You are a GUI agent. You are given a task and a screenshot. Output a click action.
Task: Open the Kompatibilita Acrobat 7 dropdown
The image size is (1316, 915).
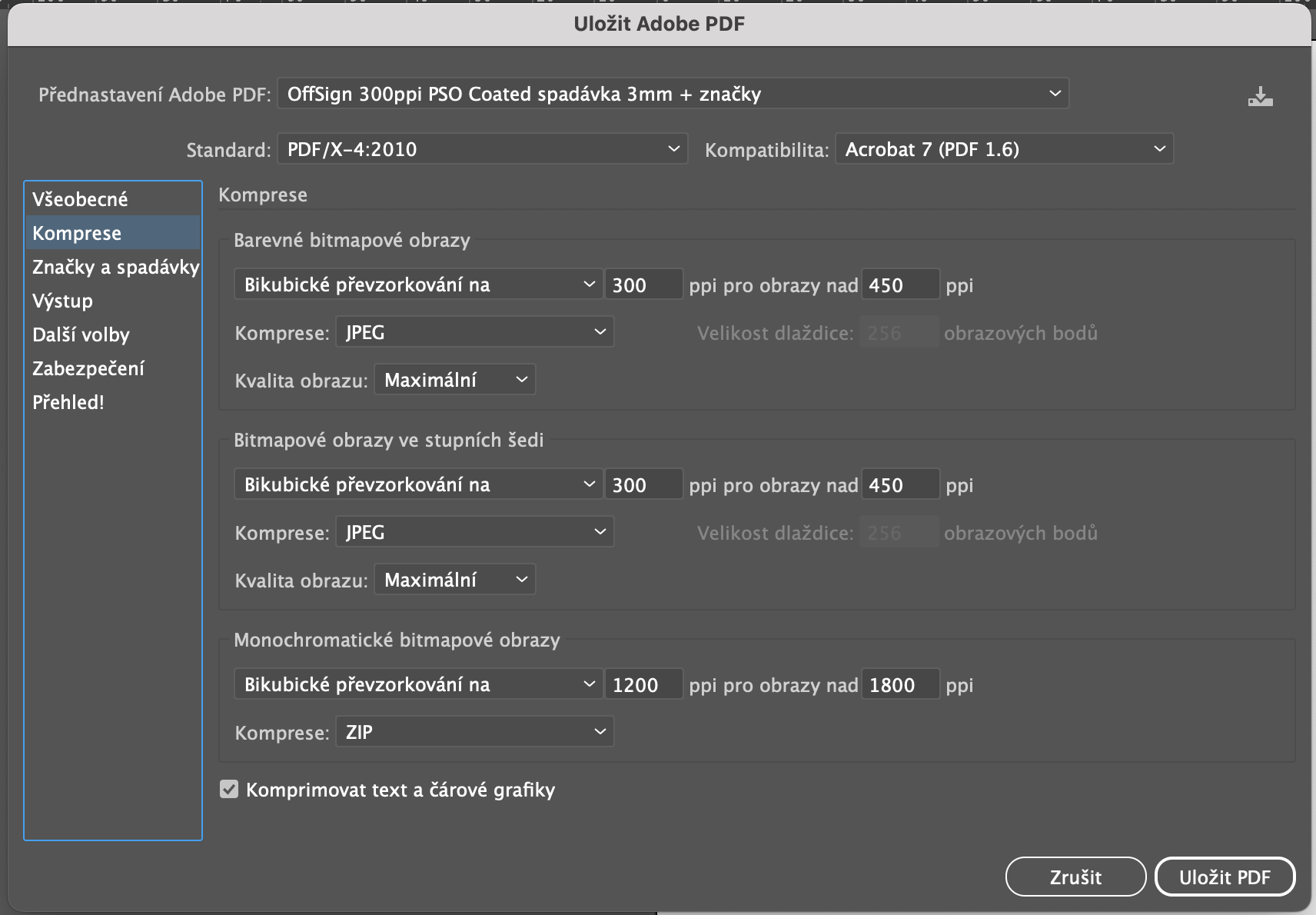click(1004, 149)
